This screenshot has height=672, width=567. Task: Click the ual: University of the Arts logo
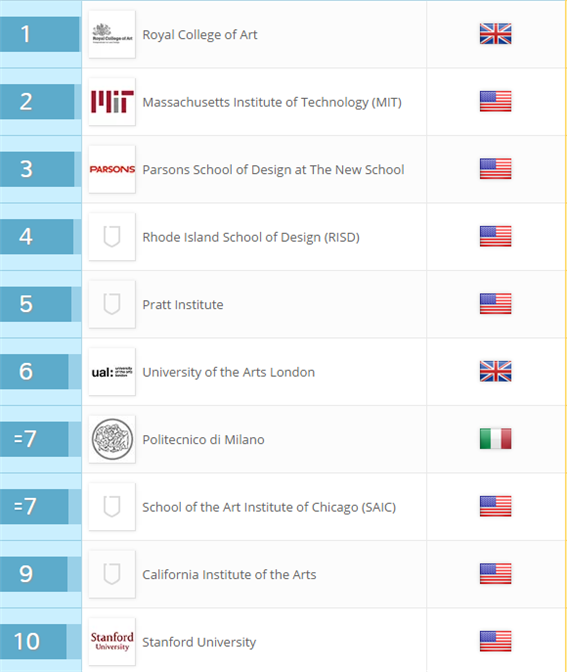[112, 372]
